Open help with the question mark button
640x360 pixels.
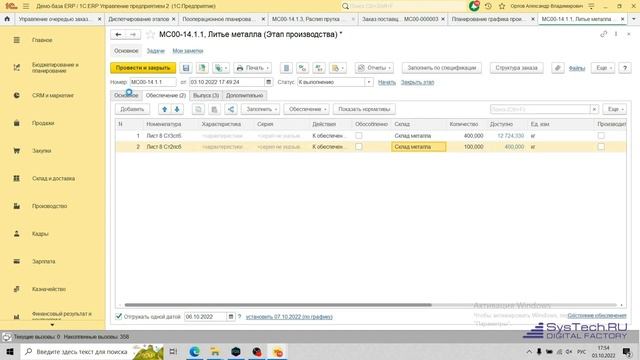point(624,68)
